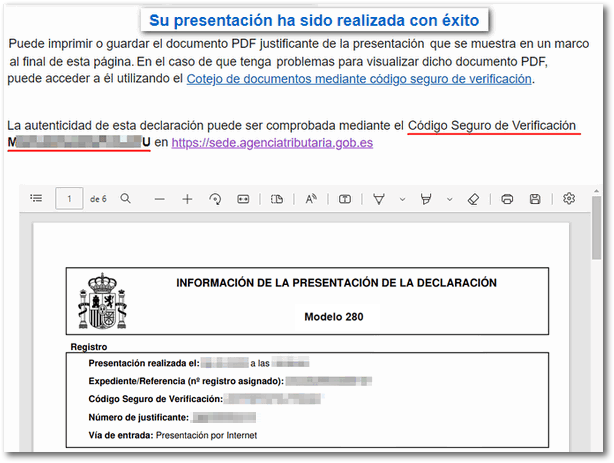
Task: Open the PDF search magnifier
Action: [126, 199]
